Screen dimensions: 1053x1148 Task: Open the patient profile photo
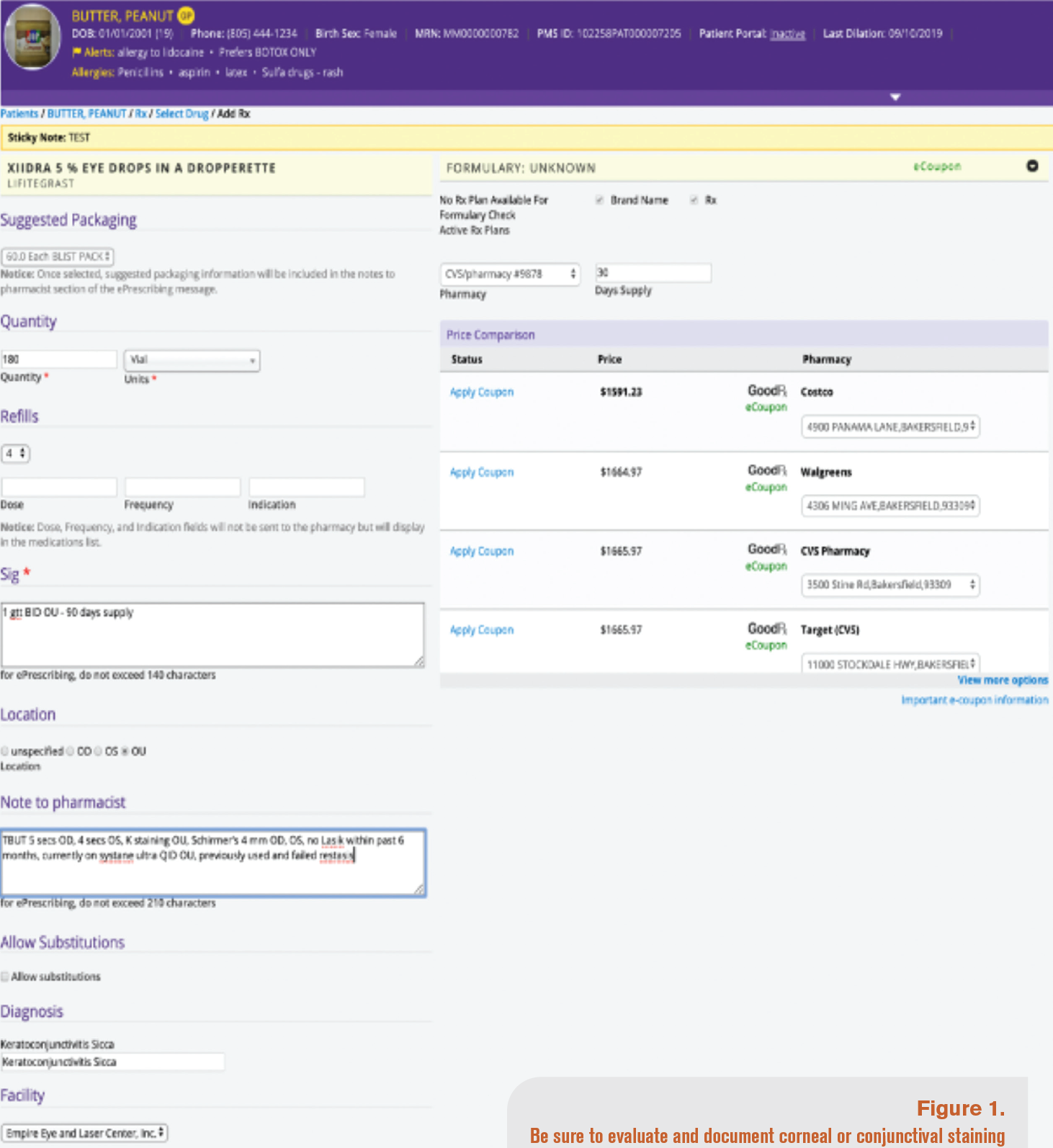click(x=32, y=37)
